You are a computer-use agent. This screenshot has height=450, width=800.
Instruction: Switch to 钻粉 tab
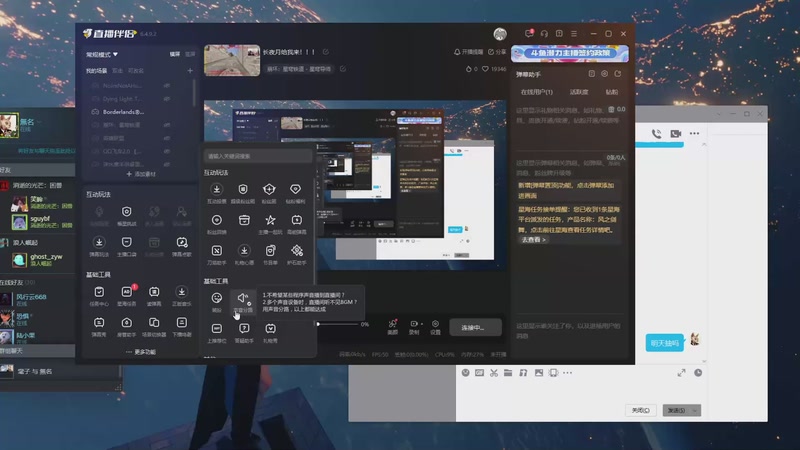click(611, 92)
